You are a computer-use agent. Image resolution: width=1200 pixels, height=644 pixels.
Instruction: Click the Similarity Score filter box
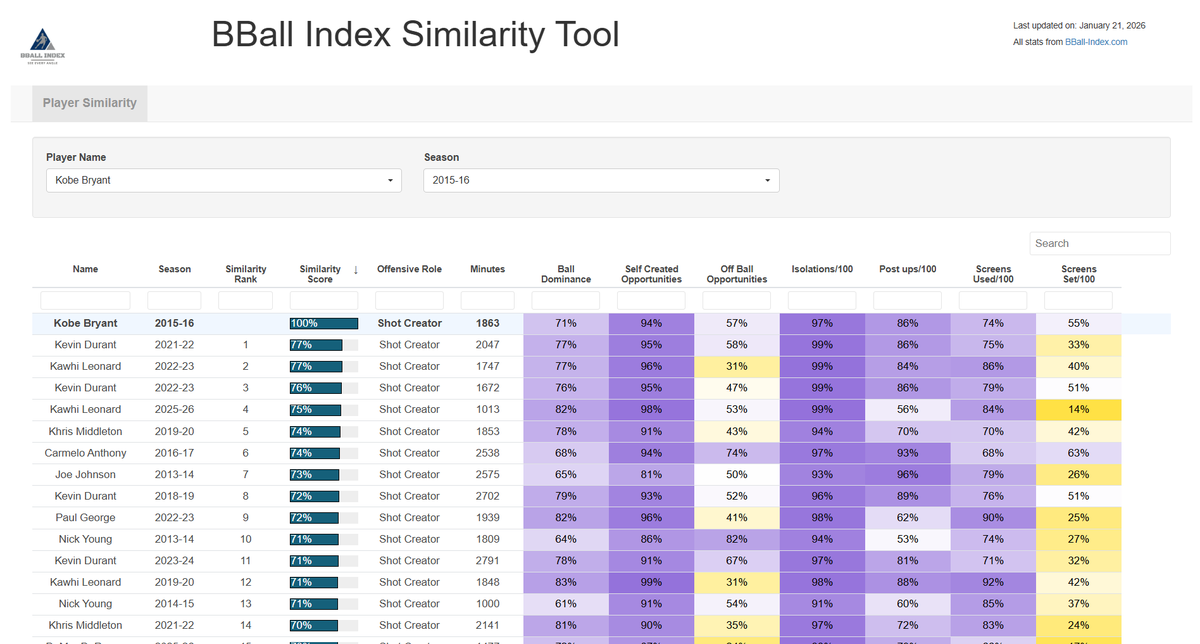coord(324,300)
